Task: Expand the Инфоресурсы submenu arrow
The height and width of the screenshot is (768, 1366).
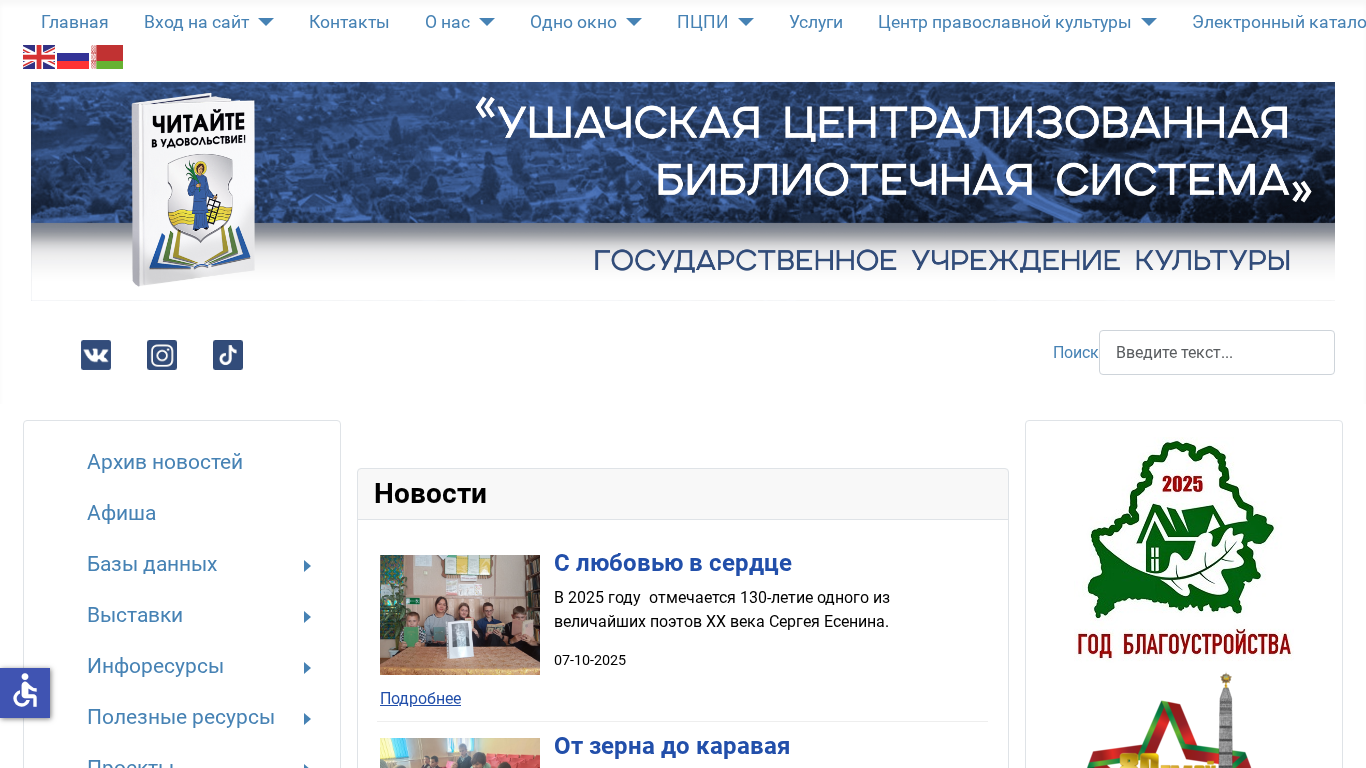Action: 307,668
